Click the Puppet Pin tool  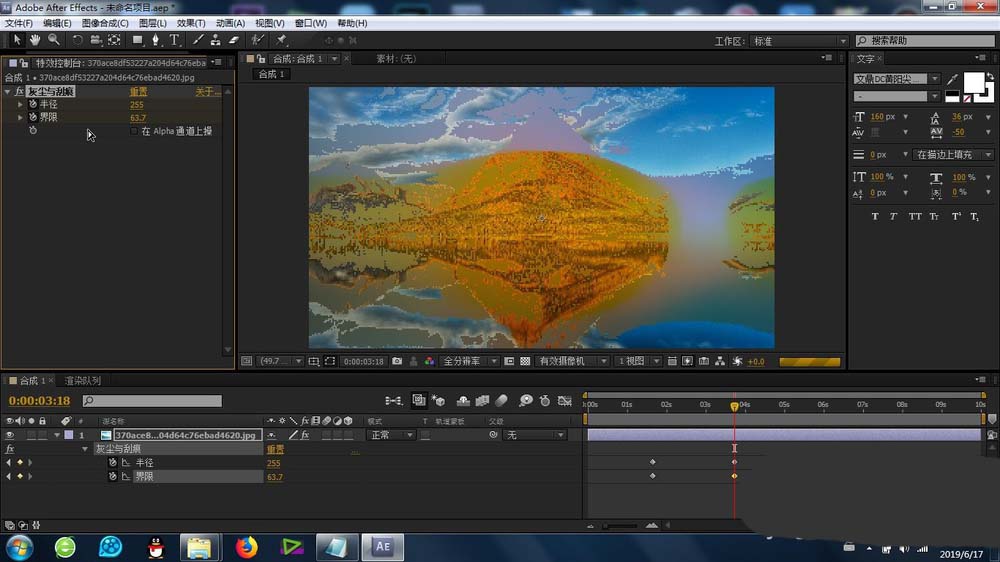click(281, 40)
